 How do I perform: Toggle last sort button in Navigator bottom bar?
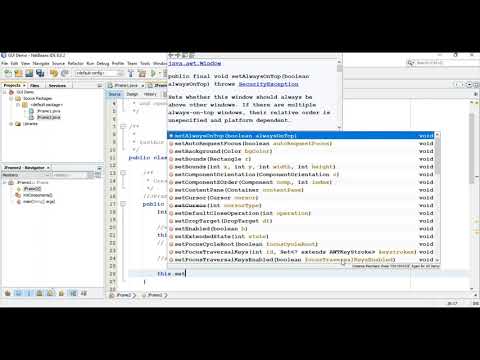pos(83,293)
